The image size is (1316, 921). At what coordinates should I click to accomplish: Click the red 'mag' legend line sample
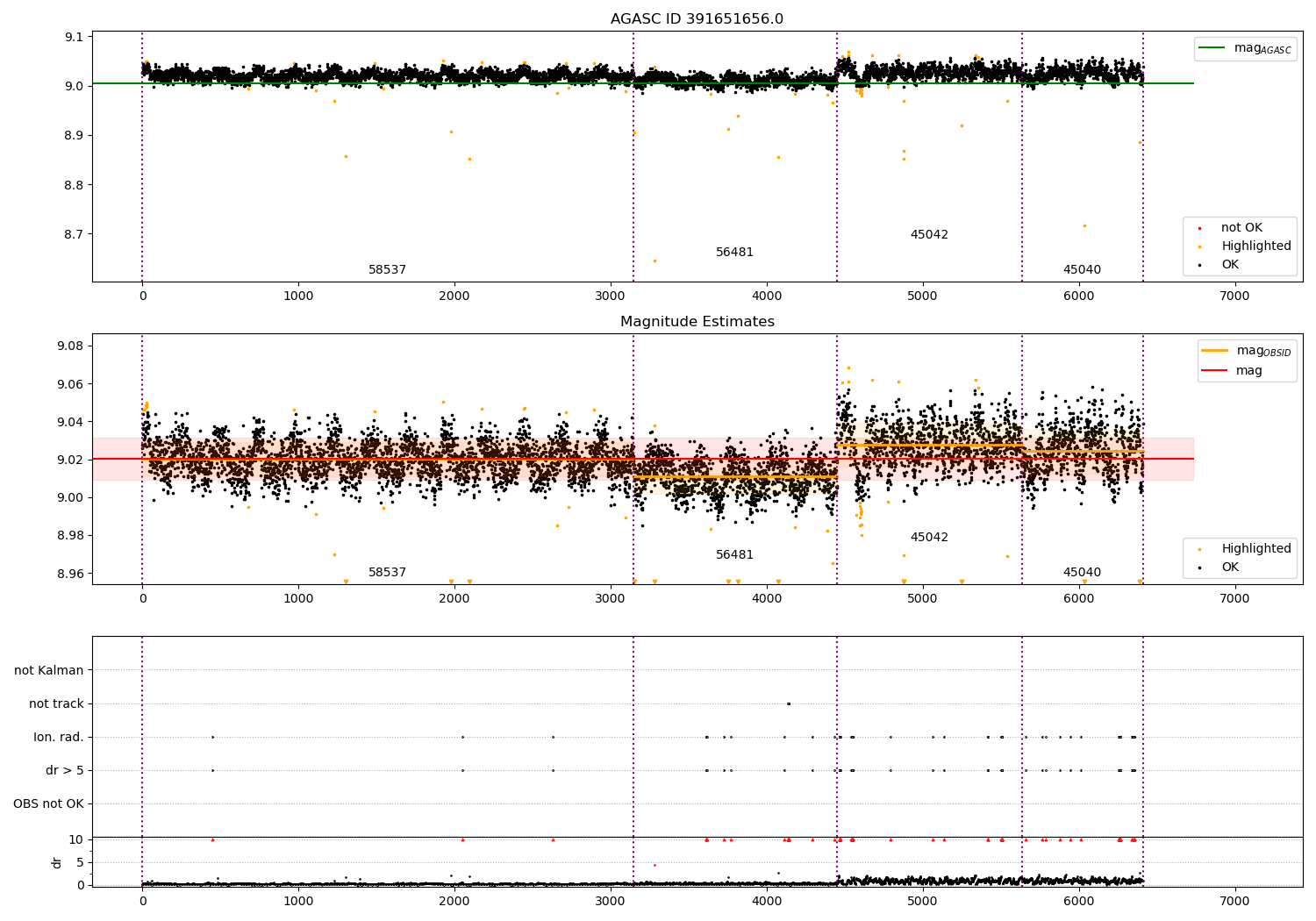coord(1215,371)
